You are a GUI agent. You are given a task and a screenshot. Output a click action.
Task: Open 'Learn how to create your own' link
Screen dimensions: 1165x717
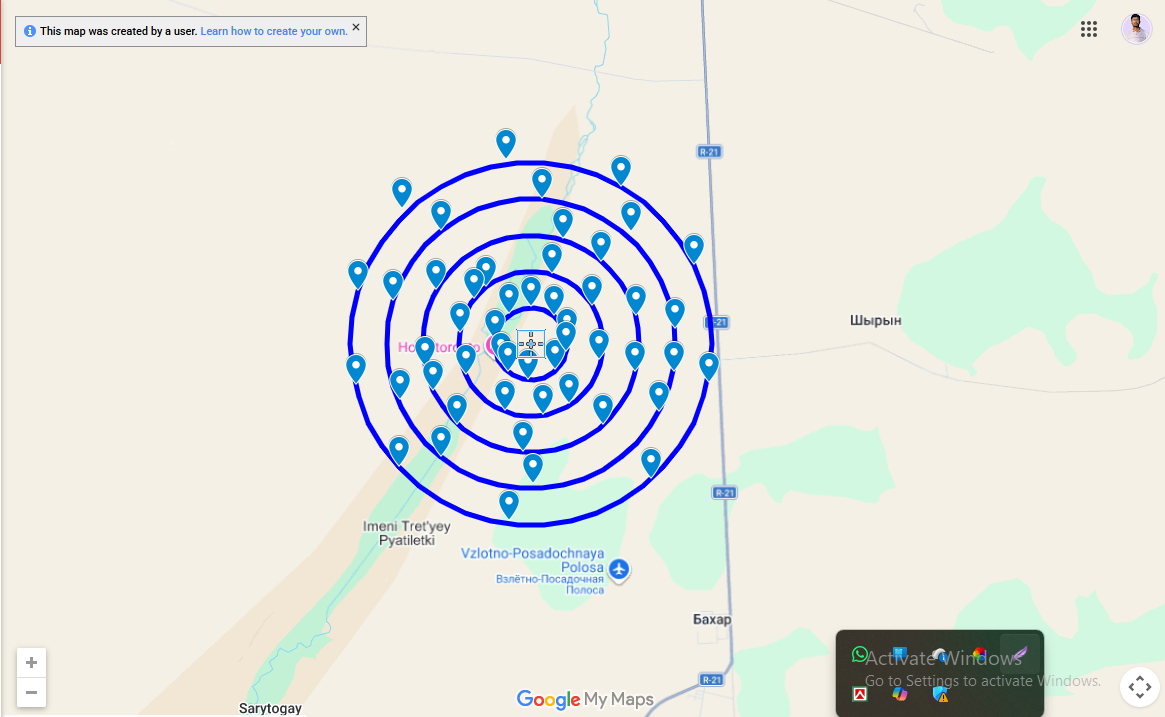pos(274,32)
